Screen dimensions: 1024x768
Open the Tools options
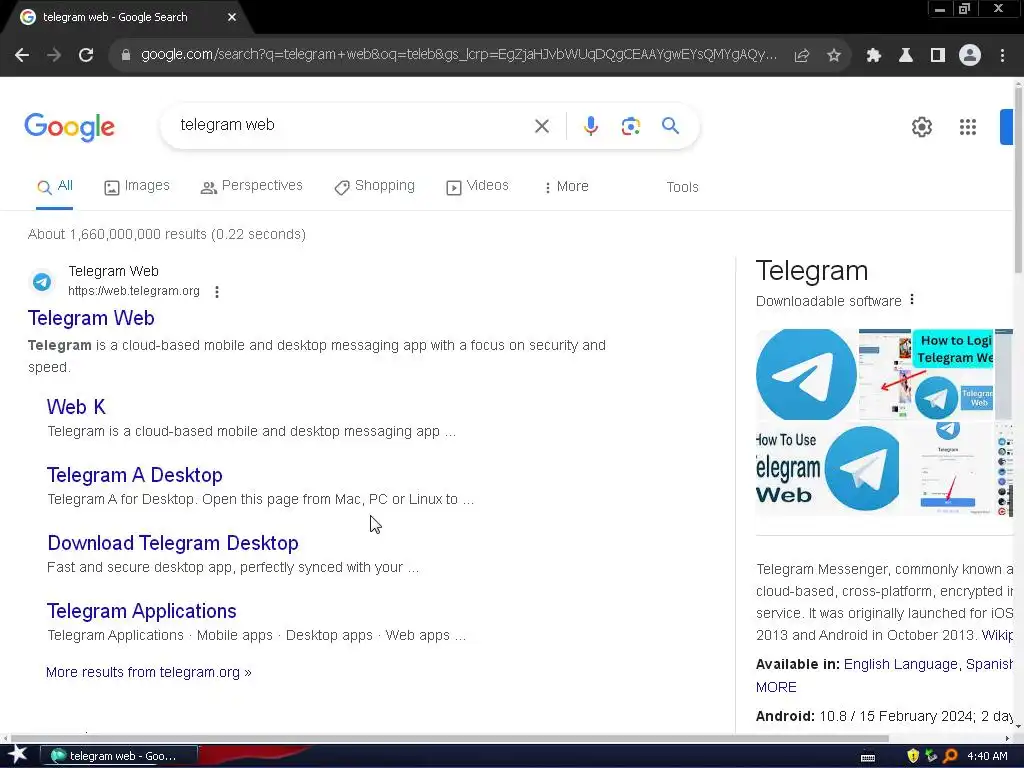(x=682, y=187)
